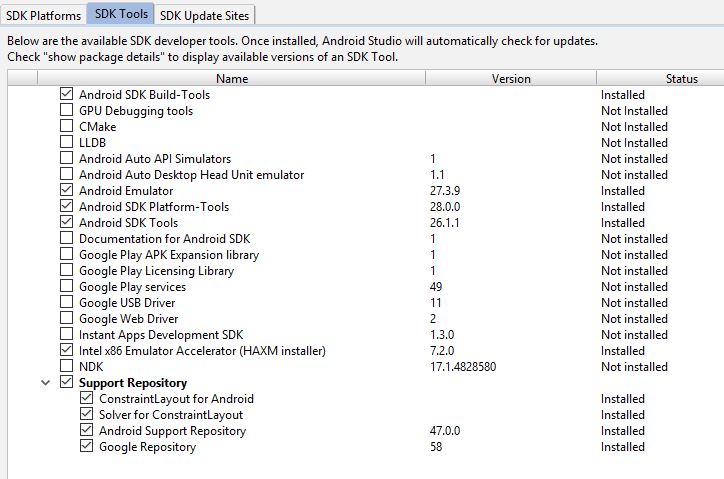Image resolution: width=724 pixels, height=479 pixels.
Task: Uncheck Intel x86 Emulator Accelerator checkbox
Action: 67,351
